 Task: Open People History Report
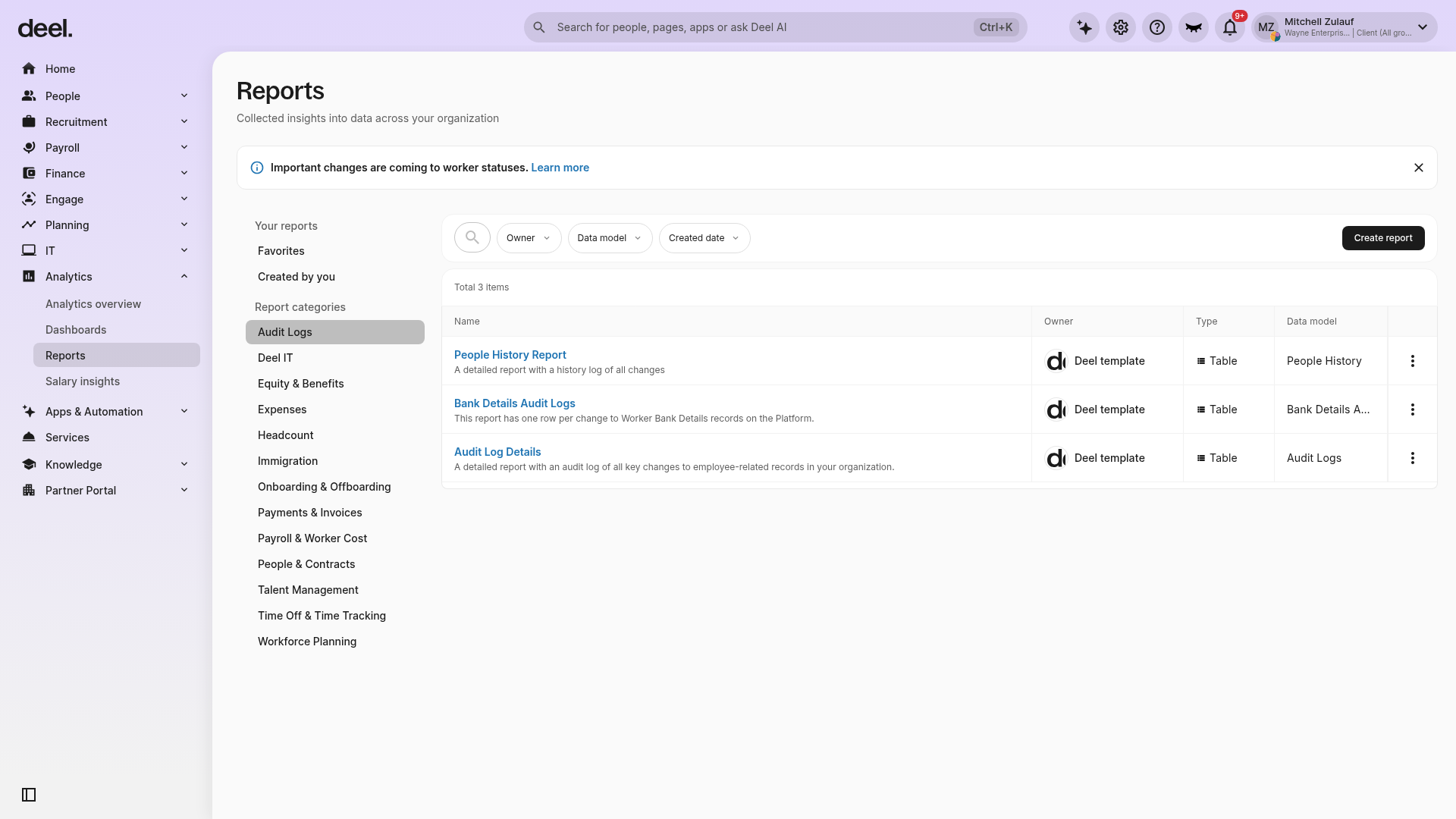click(x=510, y=355)
